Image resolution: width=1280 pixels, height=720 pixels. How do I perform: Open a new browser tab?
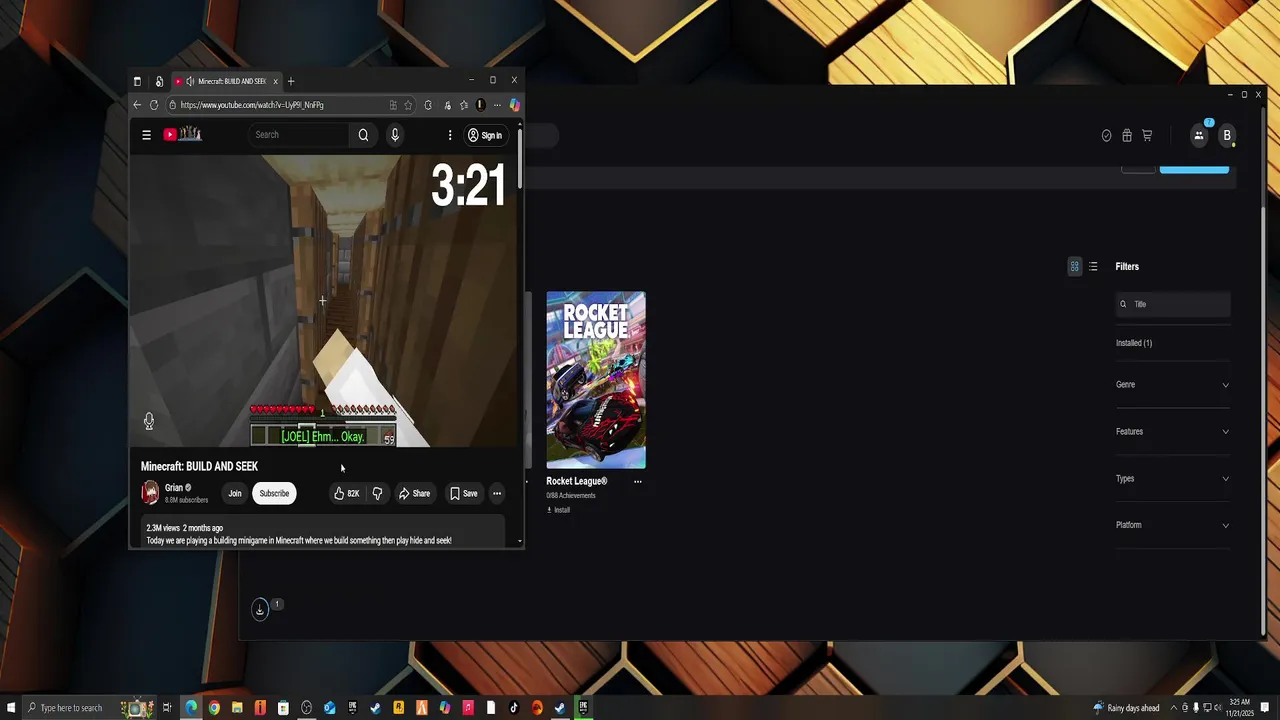291,81
